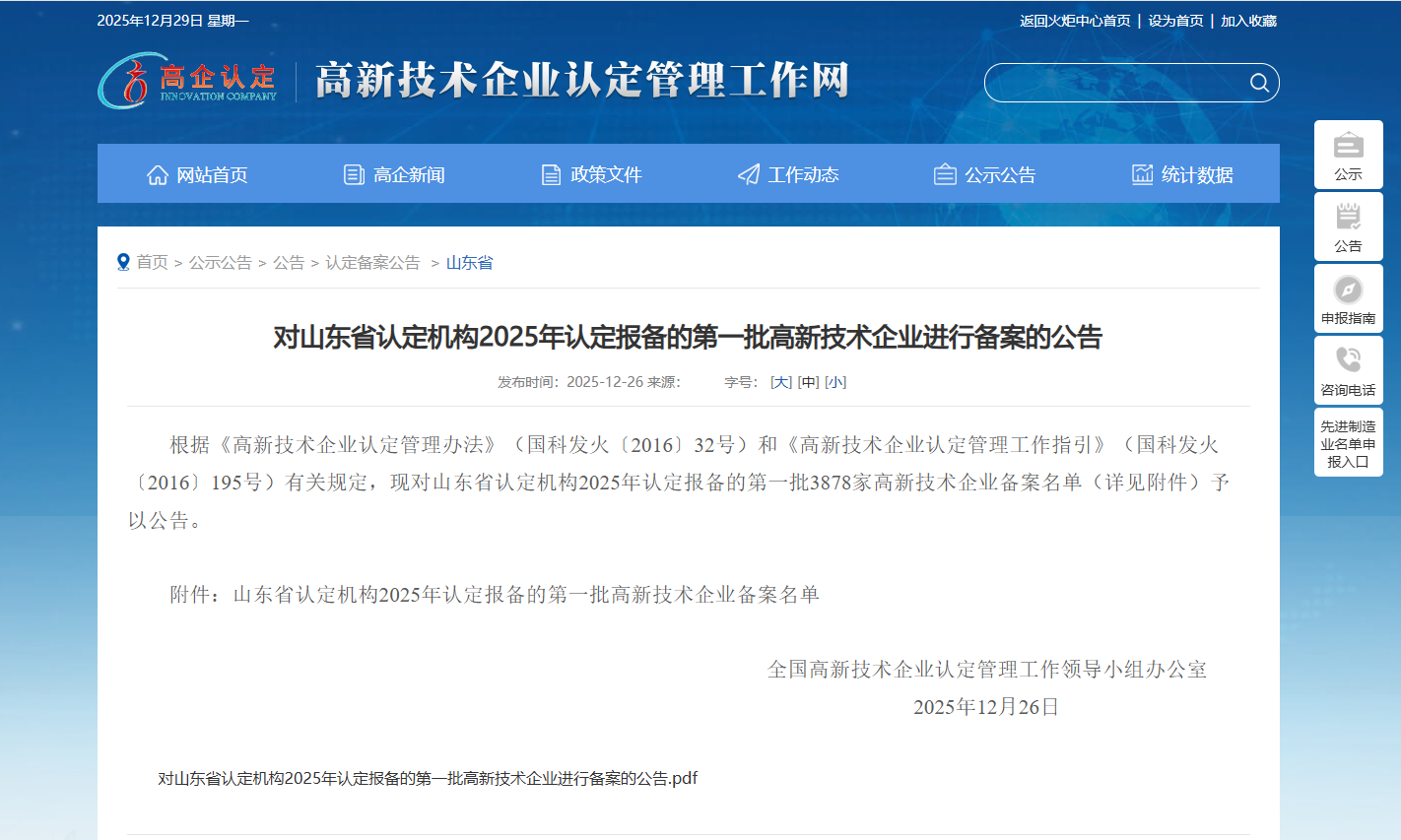
Task: Select 山东省 in the breadcrumb trail
Action: point(469,262)
